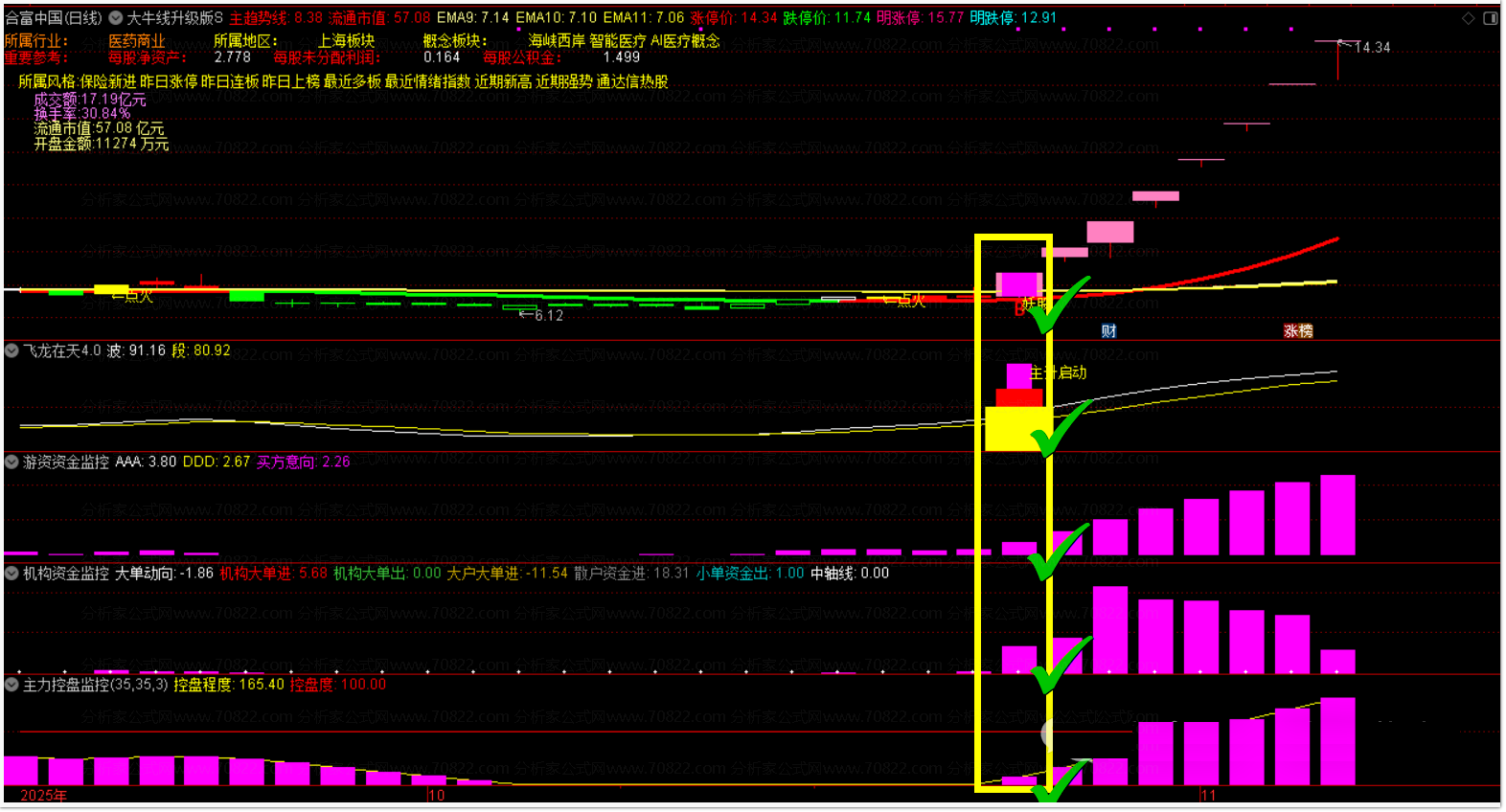This screenshot has width=1506, height=812.
Task: Click the 波: 91.16 value
Action: [136, 350]
